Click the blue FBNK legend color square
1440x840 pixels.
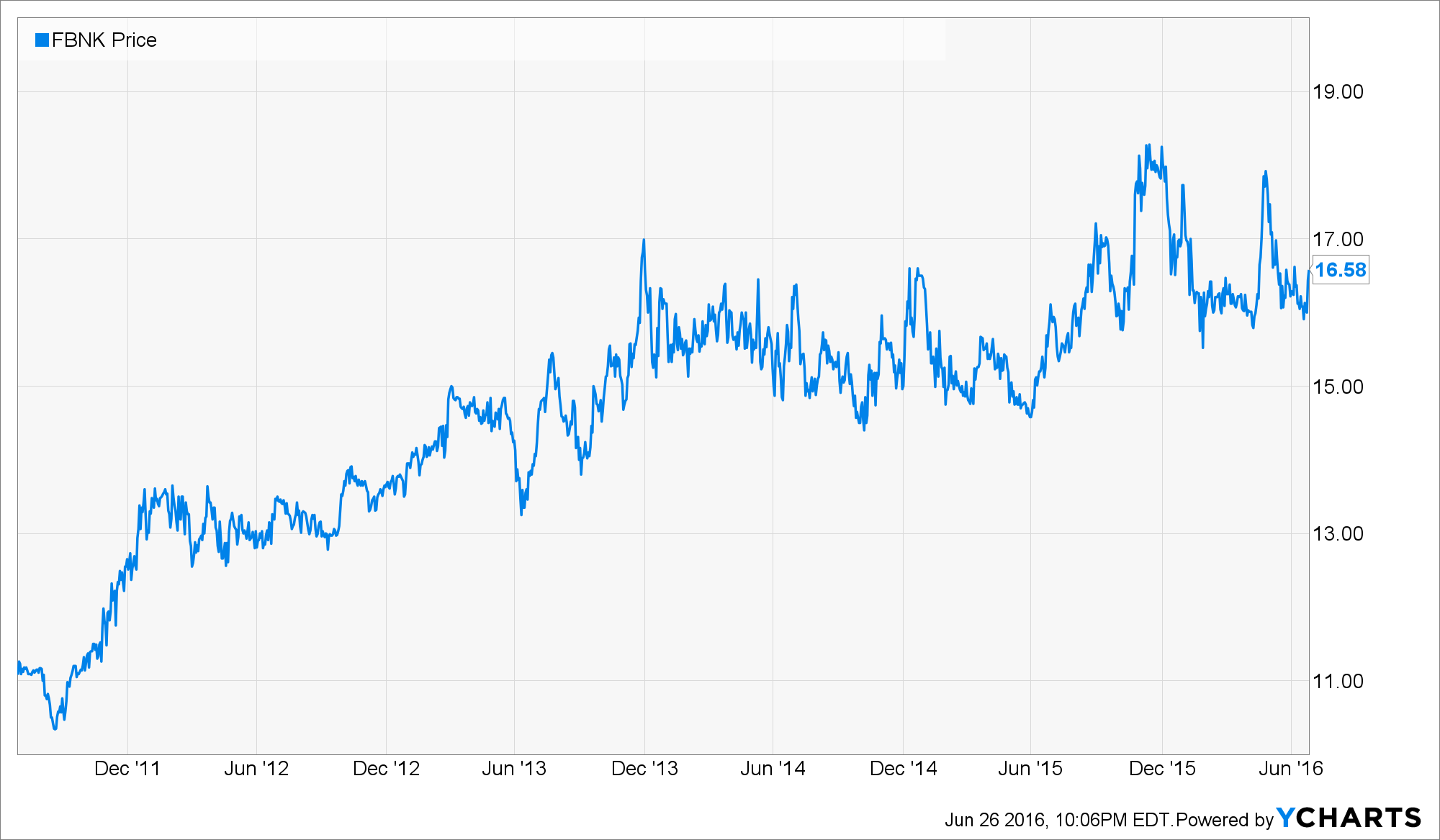pos(42,40)
